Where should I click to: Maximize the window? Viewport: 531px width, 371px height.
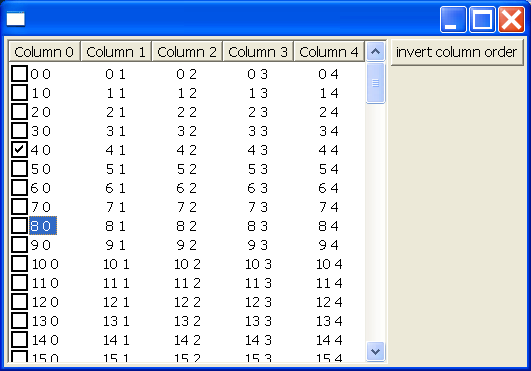tap(482, 19)
